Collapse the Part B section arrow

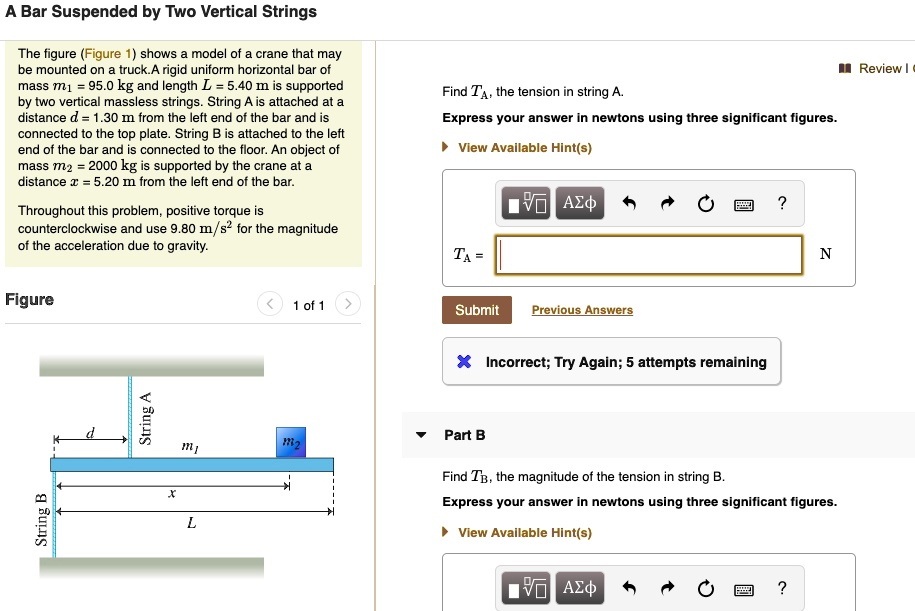pyautogui.click(x=421, y=435)
